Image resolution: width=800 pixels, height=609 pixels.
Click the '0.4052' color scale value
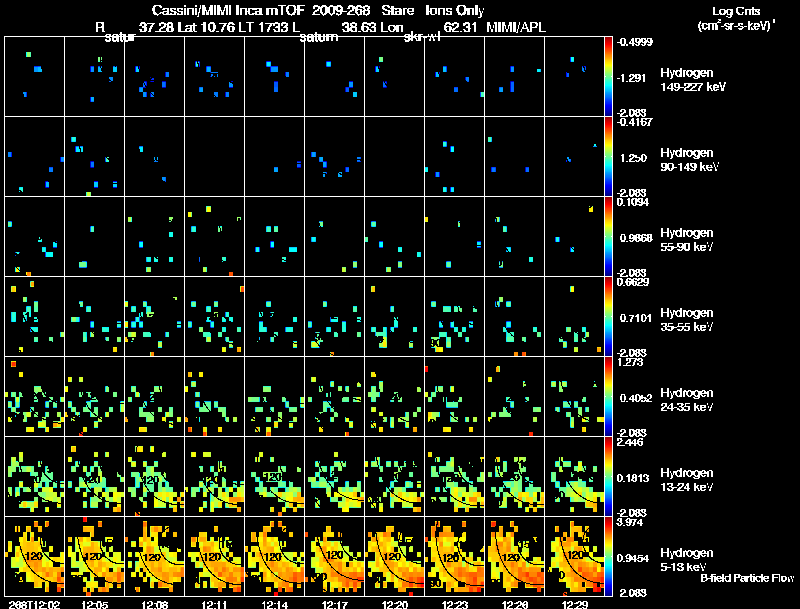coord(636,398)
